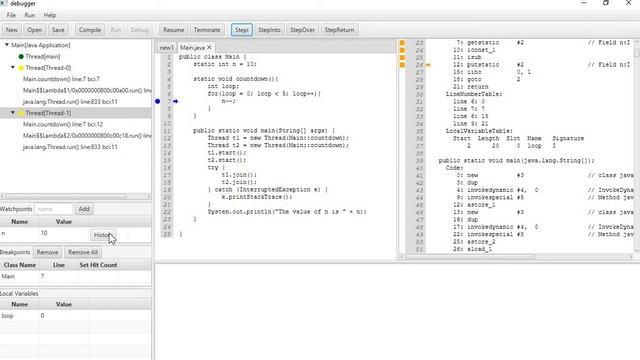The height and width of the screenshot is (360, 640).
Task: Click the StepOver button
Action: (x=302, y=30)
